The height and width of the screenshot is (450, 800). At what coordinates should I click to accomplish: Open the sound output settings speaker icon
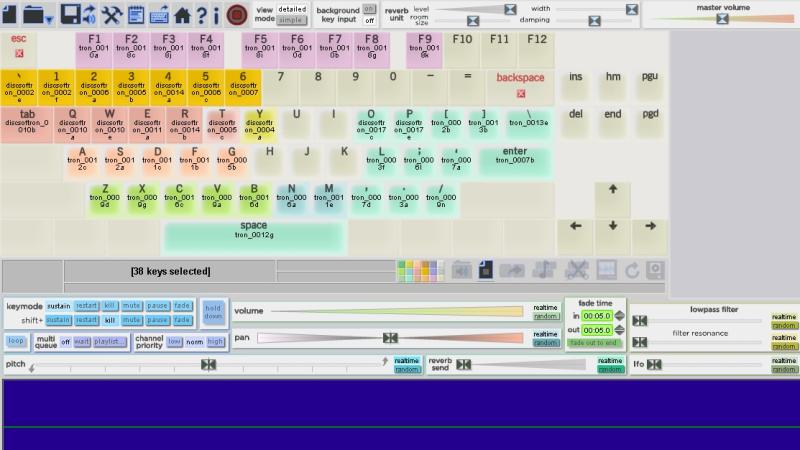tap(89, 14)
